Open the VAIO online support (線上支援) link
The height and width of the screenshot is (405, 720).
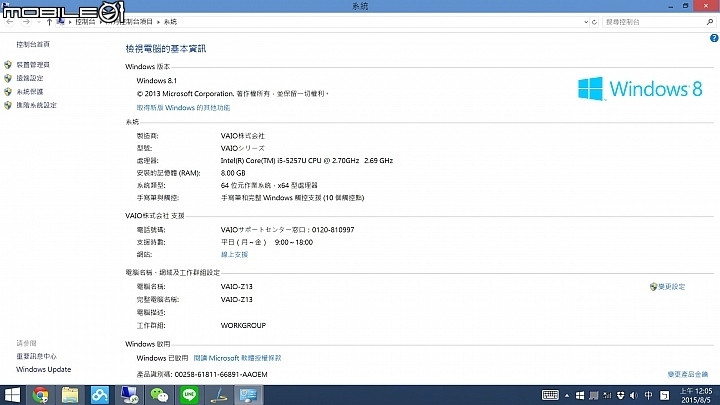click(x=234, y=254)
